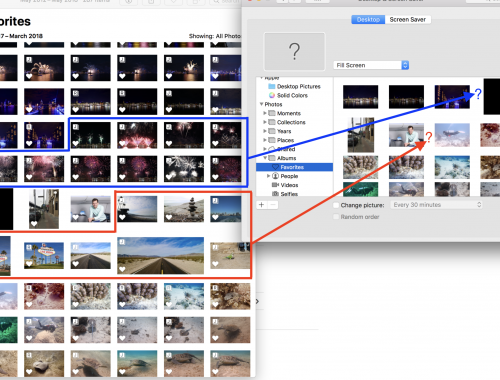The image size is (500, 380).
Task: Open the Fill Screen dropdown
Action: [371, 65]
